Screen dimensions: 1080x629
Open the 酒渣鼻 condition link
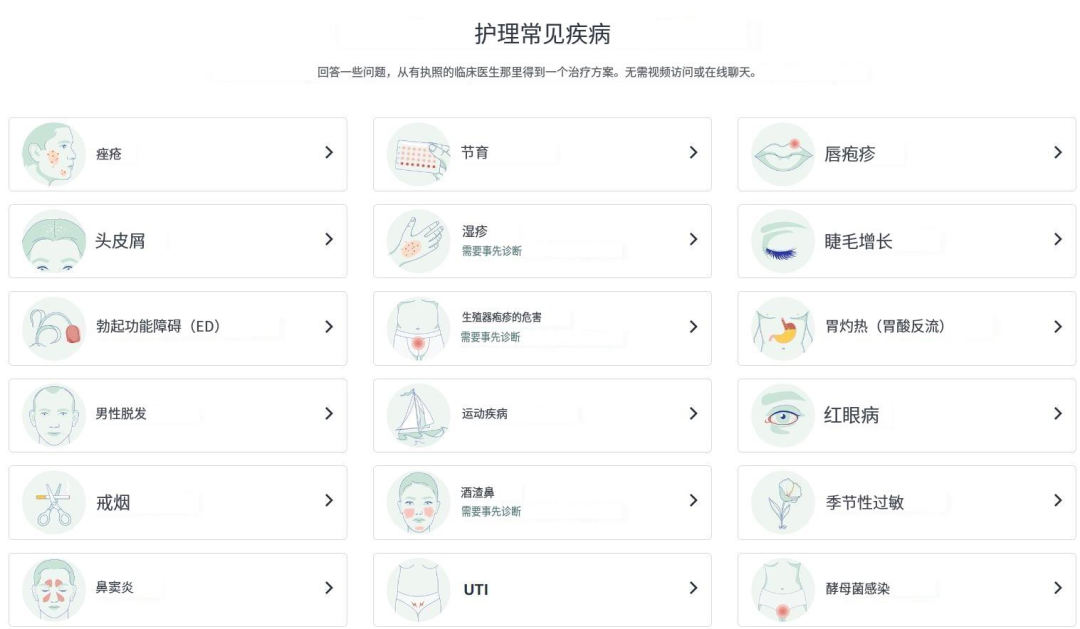(477, 493)
